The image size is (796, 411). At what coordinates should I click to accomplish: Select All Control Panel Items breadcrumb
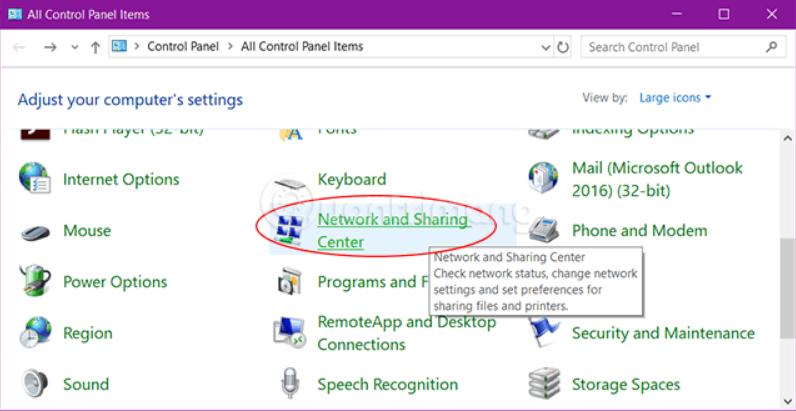tap(302, 47)
